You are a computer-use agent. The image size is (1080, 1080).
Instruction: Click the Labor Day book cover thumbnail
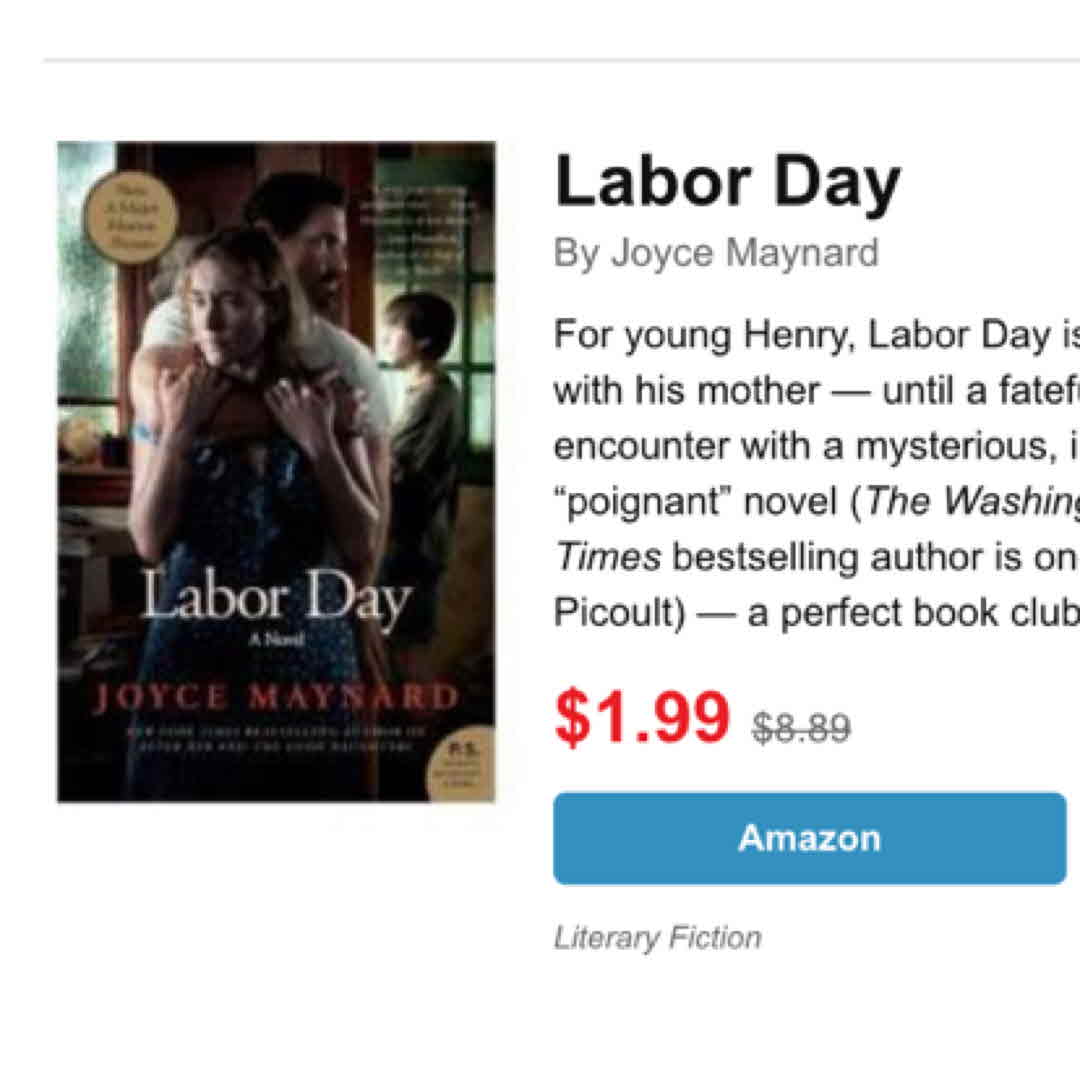[276, 471]
